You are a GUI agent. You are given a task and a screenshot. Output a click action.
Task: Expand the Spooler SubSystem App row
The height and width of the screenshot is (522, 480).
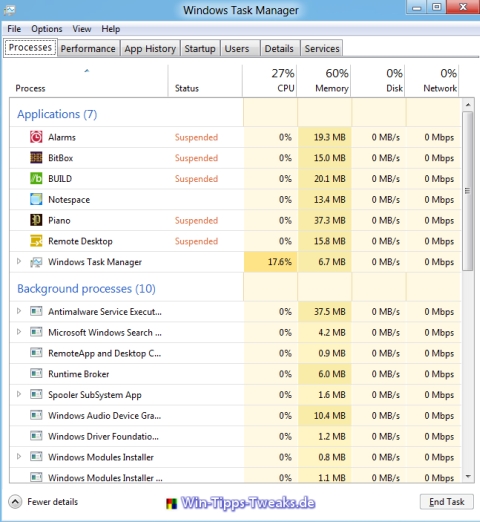click(19, 394)
